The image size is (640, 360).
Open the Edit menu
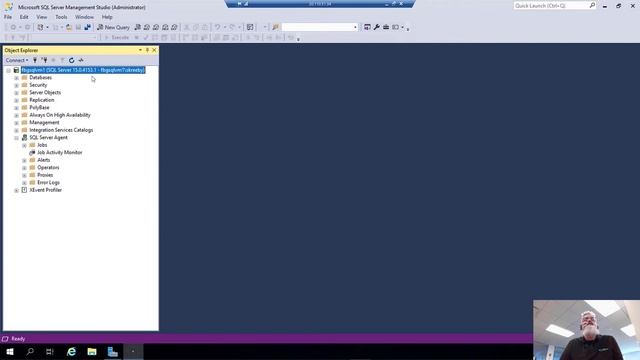[24, 17]
